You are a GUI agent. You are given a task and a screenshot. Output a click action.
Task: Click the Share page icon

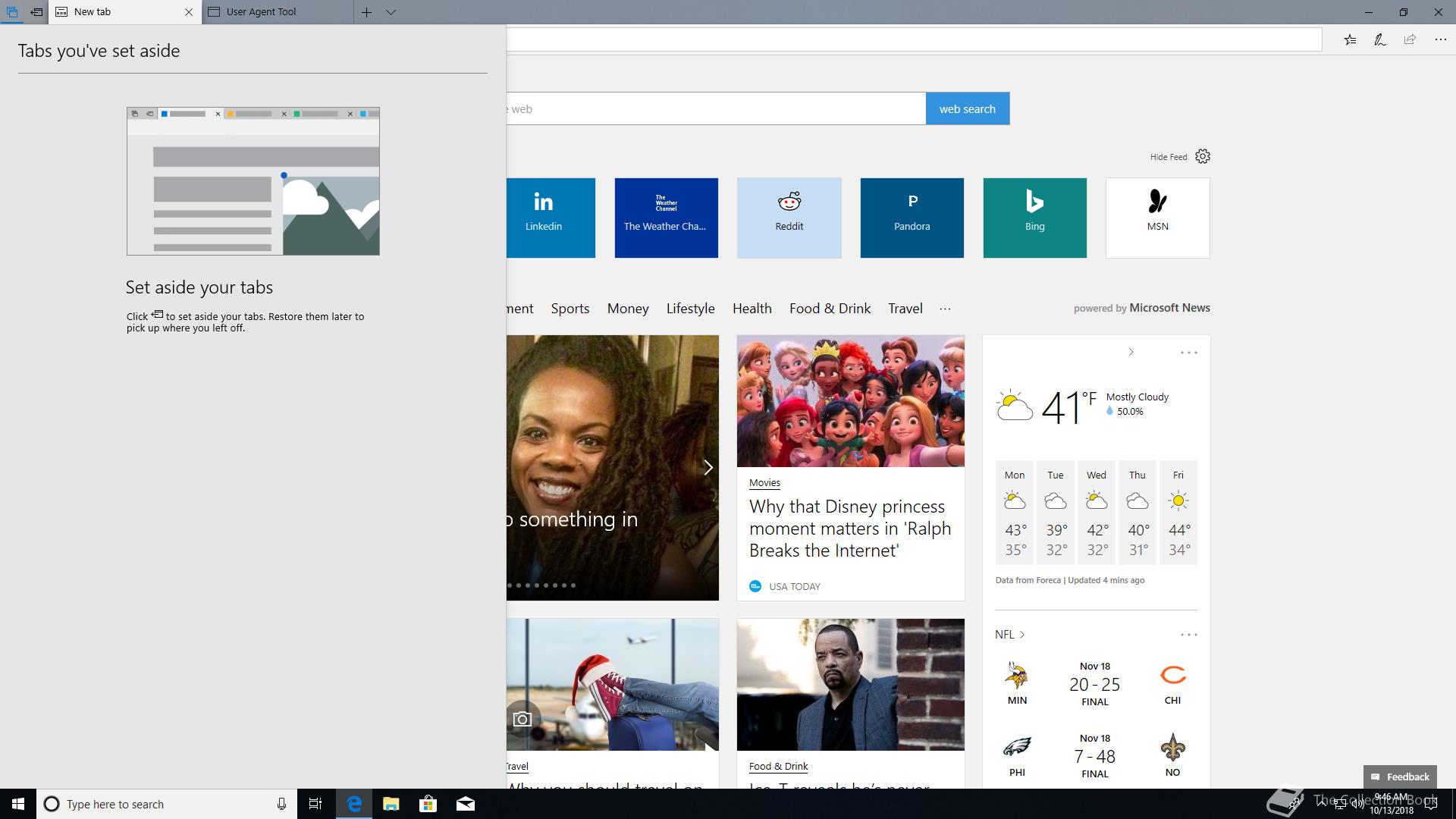click(1410, 39)
